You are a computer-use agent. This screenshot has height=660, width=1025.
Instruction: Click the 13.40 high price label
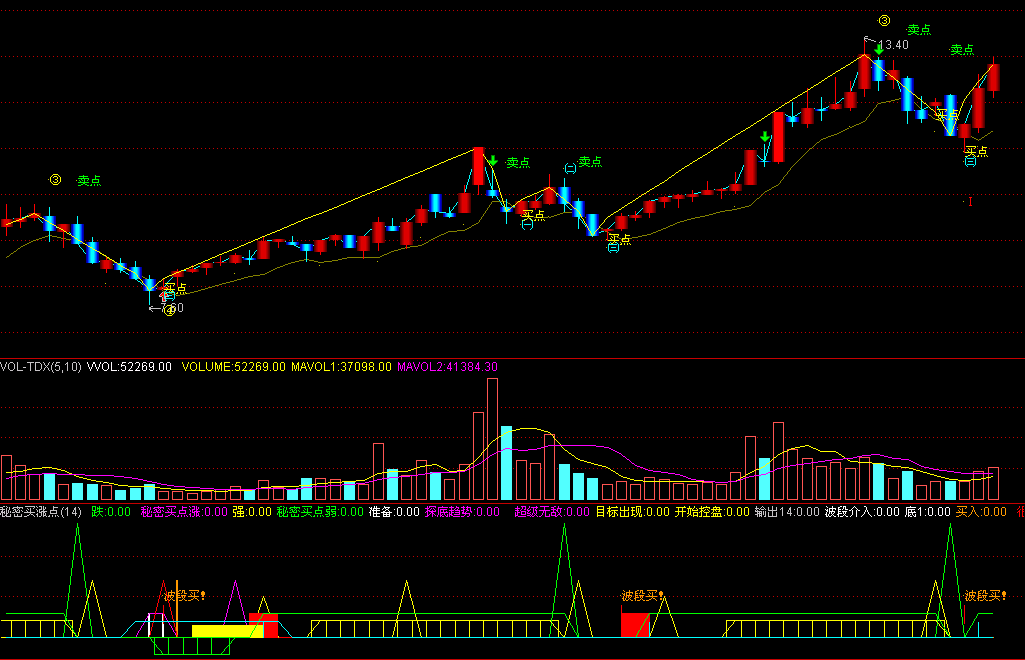coord(893,45)
